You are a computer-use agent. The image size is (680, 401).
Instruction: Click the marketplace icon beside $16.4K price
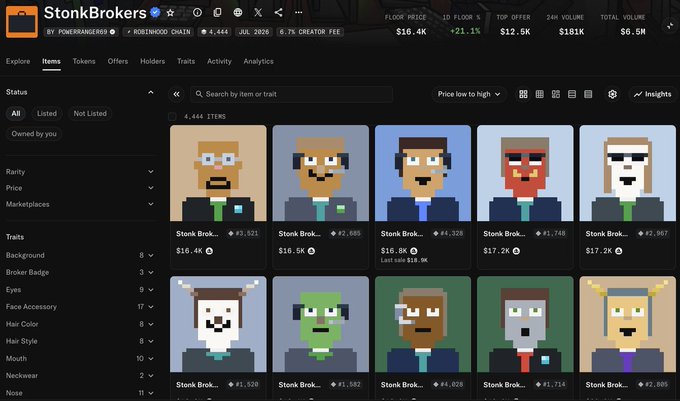point(209,251)
